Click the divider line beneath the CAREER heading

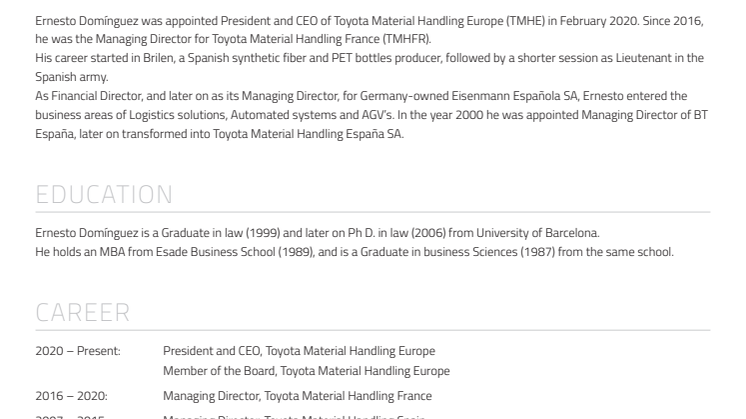pos(372,330)
